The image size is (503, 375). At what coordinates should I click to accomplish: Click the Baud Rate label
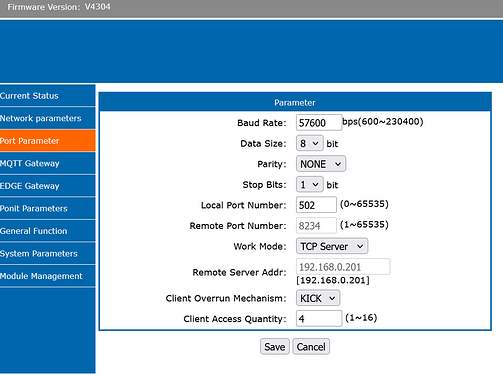pyautogui.click(x=262, y=123)
